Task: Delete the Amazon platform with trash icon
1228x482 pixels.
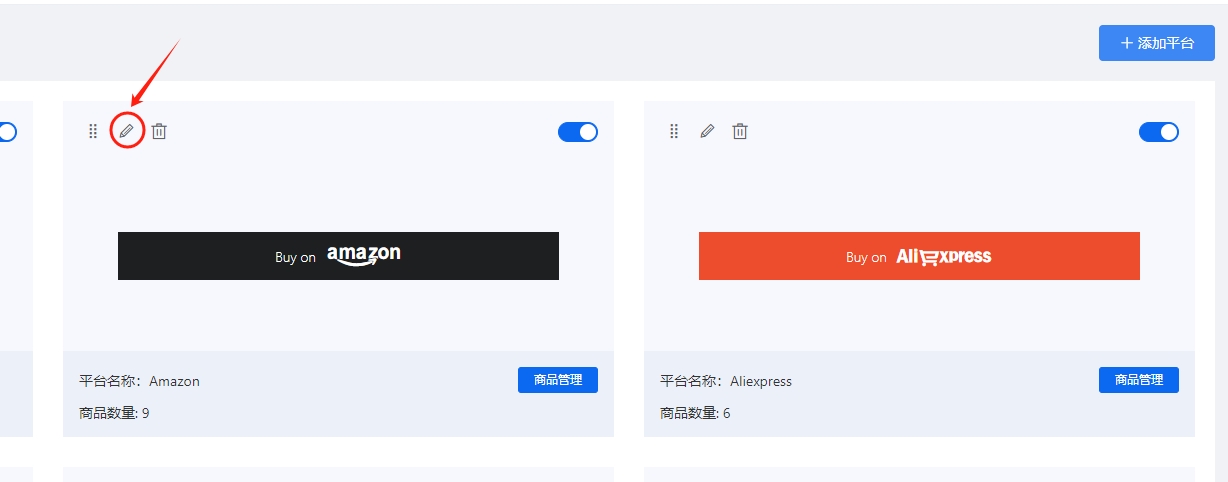Action: pos(159,131)
